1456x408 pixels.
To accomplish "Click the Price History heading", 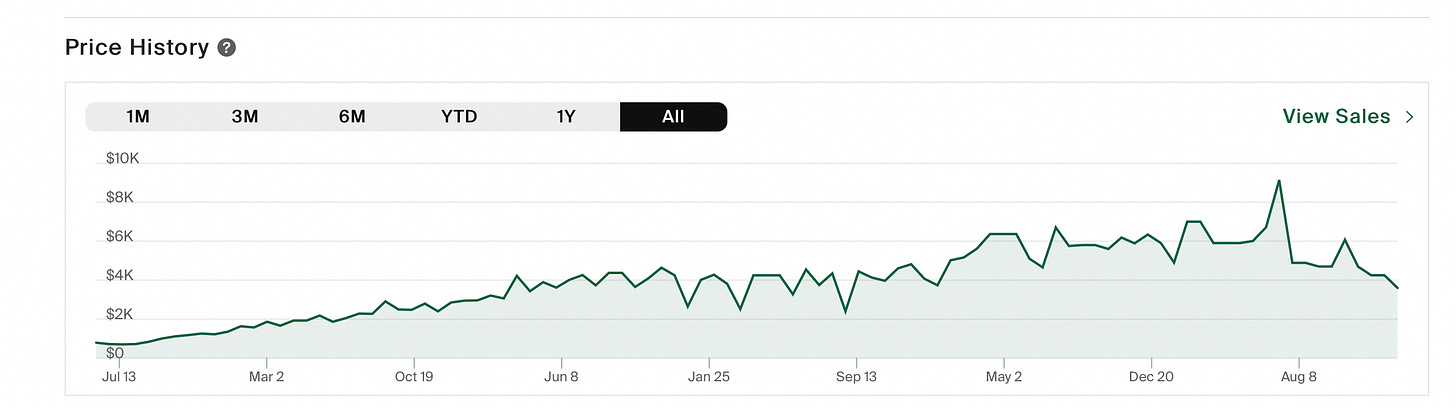I will (137, 47).
